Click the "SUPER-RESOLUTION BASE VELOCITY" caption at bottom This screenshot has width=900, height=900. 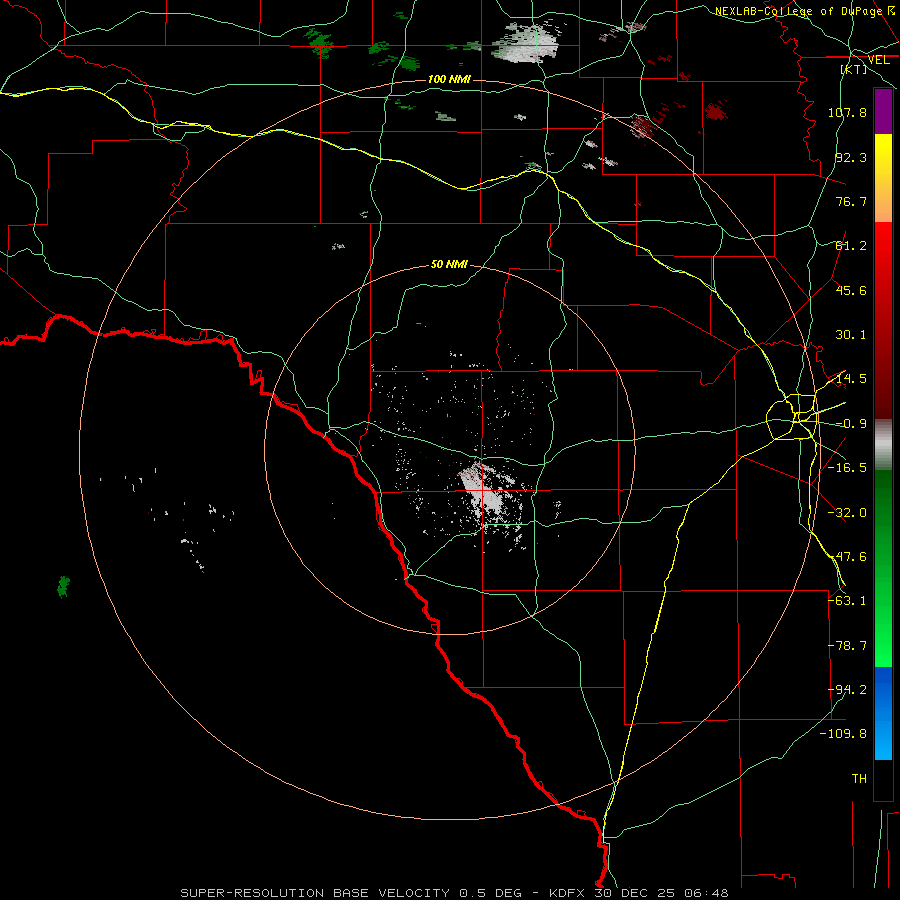click(x=315, y=893)
